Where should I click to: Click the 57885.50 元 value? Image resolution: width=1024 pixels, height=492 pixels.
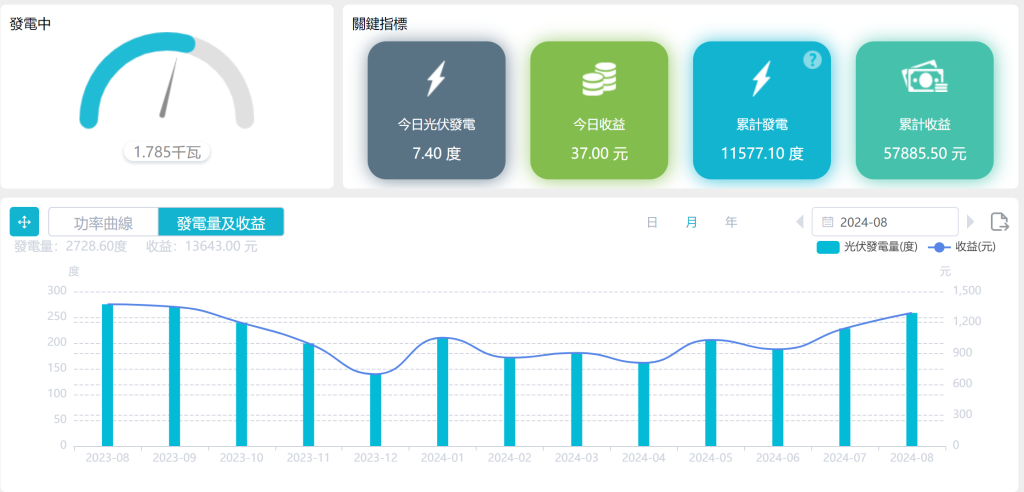click(924, 154)
